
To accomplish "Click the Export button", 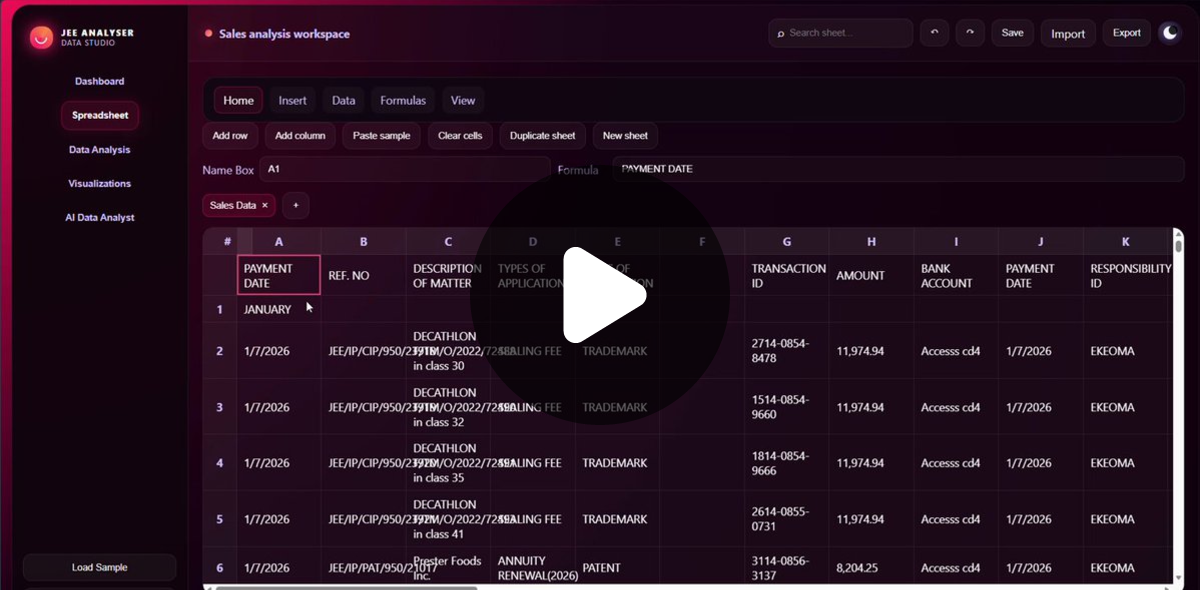I will coord(1127,33).
